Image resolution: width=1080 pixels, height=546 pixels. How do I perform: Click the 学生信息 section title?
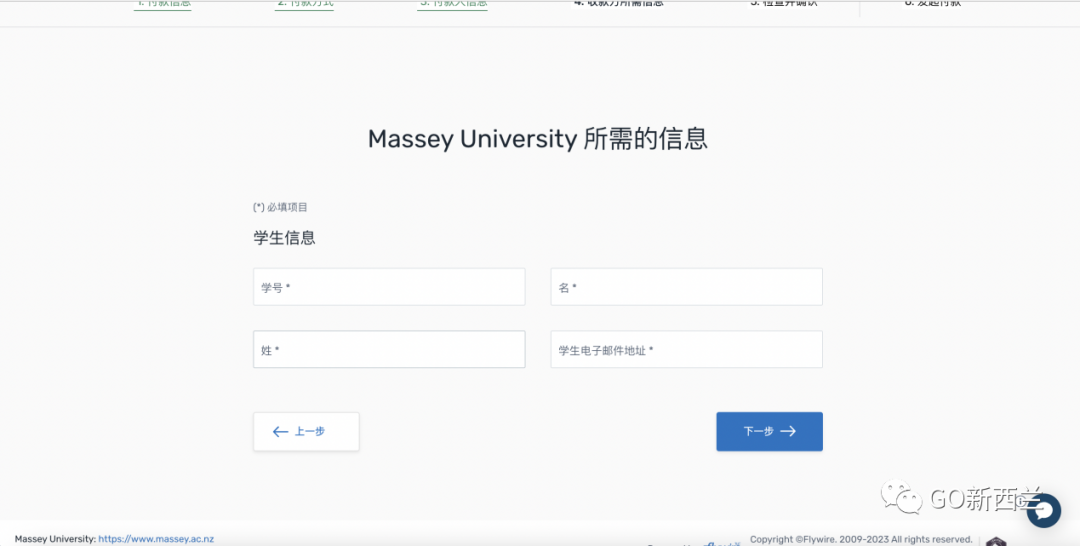coord(284,238)
